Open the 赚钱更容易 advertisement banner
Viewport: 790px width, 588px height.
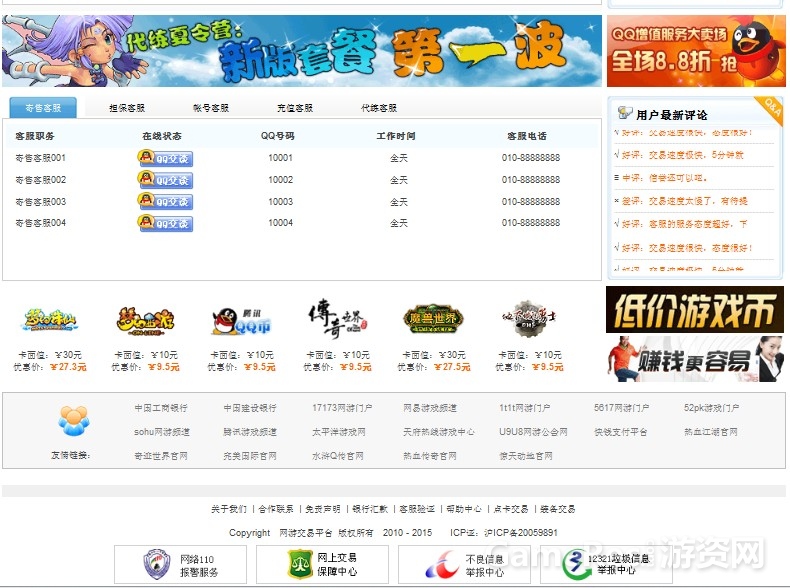click(695, 360)
